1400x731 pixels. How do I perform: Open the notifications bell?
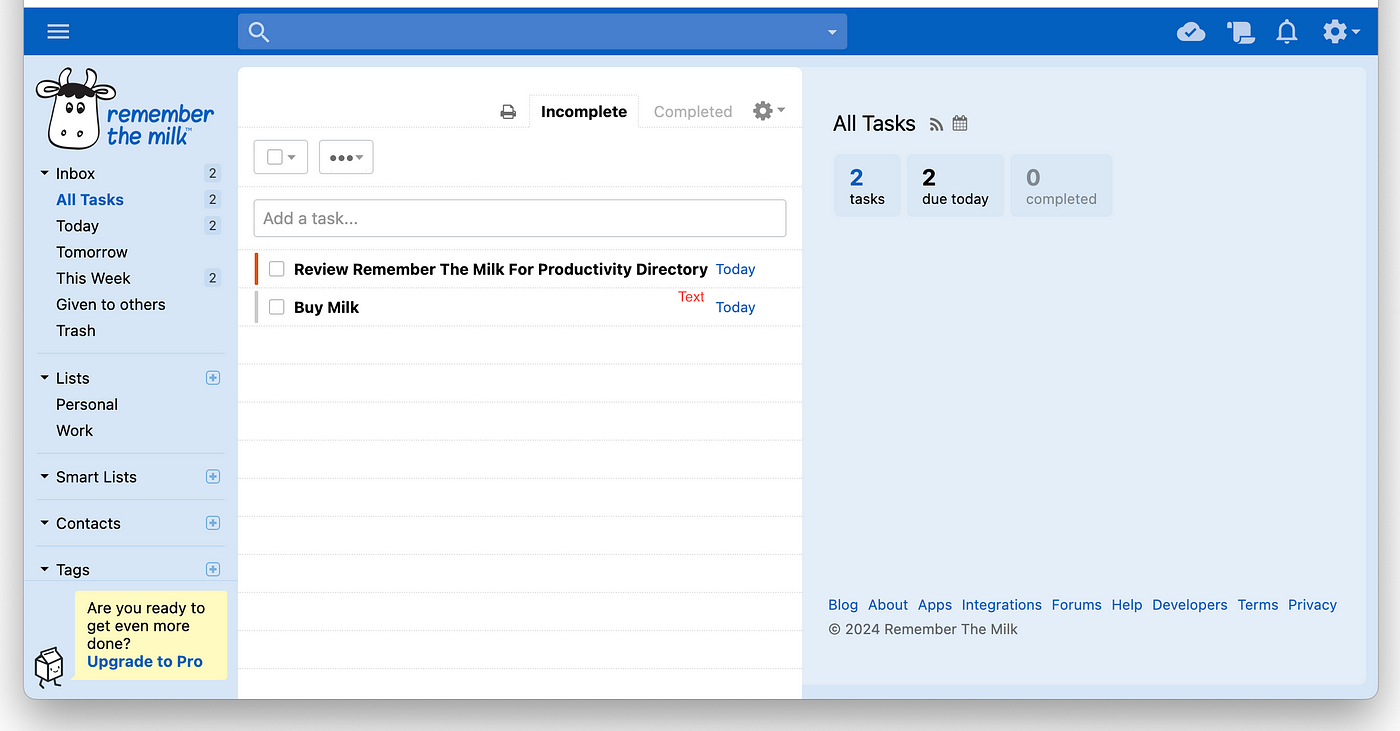tap(1287, 32)
